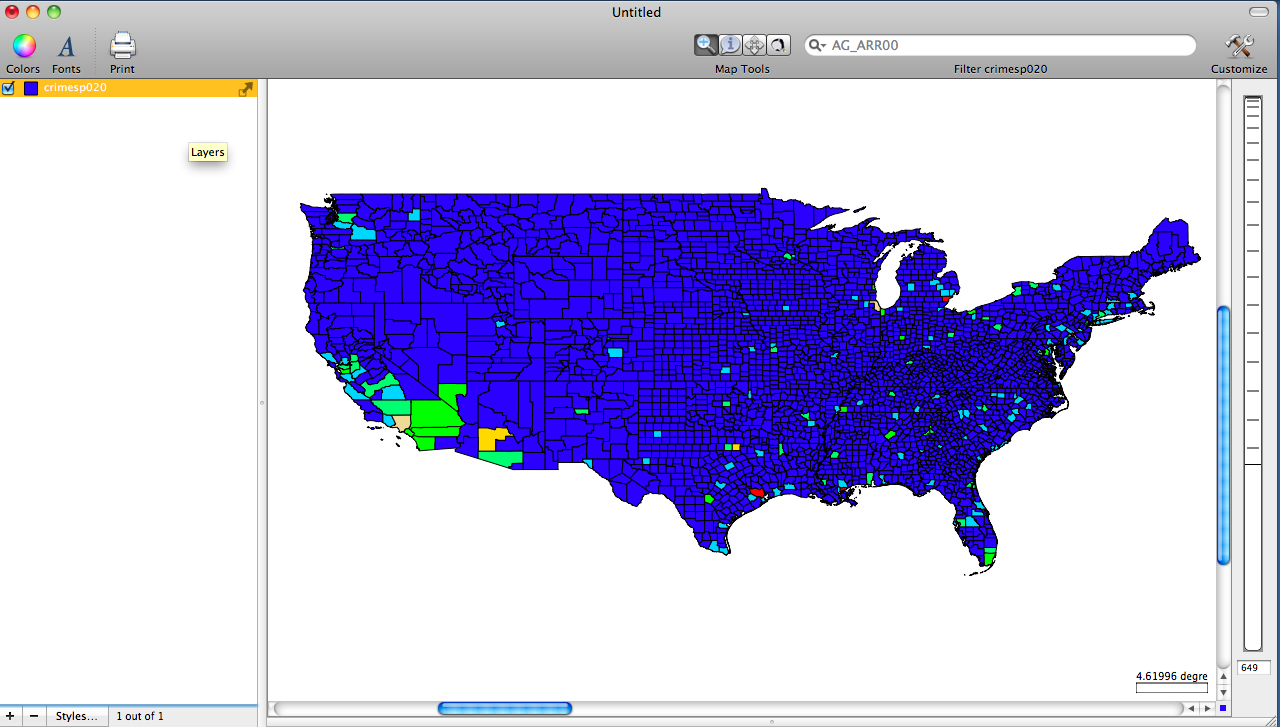The height and width of the screenshot is (727, 1280).
Task: Choose the Lasso selection map tool
Action: (x=779, y=44)
